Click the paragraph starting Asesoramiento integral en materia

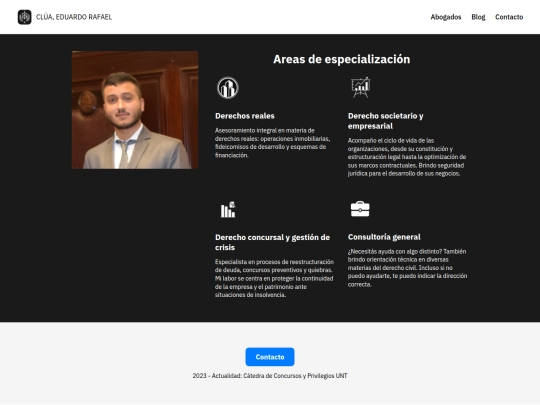click(x=272, y=143)
